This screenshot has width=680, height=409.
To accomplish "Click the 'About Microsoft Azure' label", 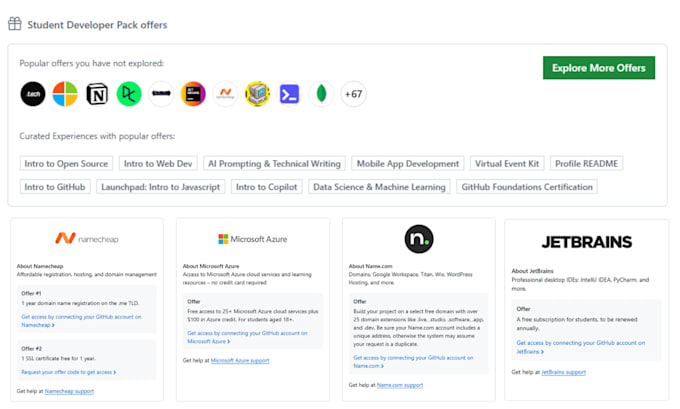I will 211,266.
